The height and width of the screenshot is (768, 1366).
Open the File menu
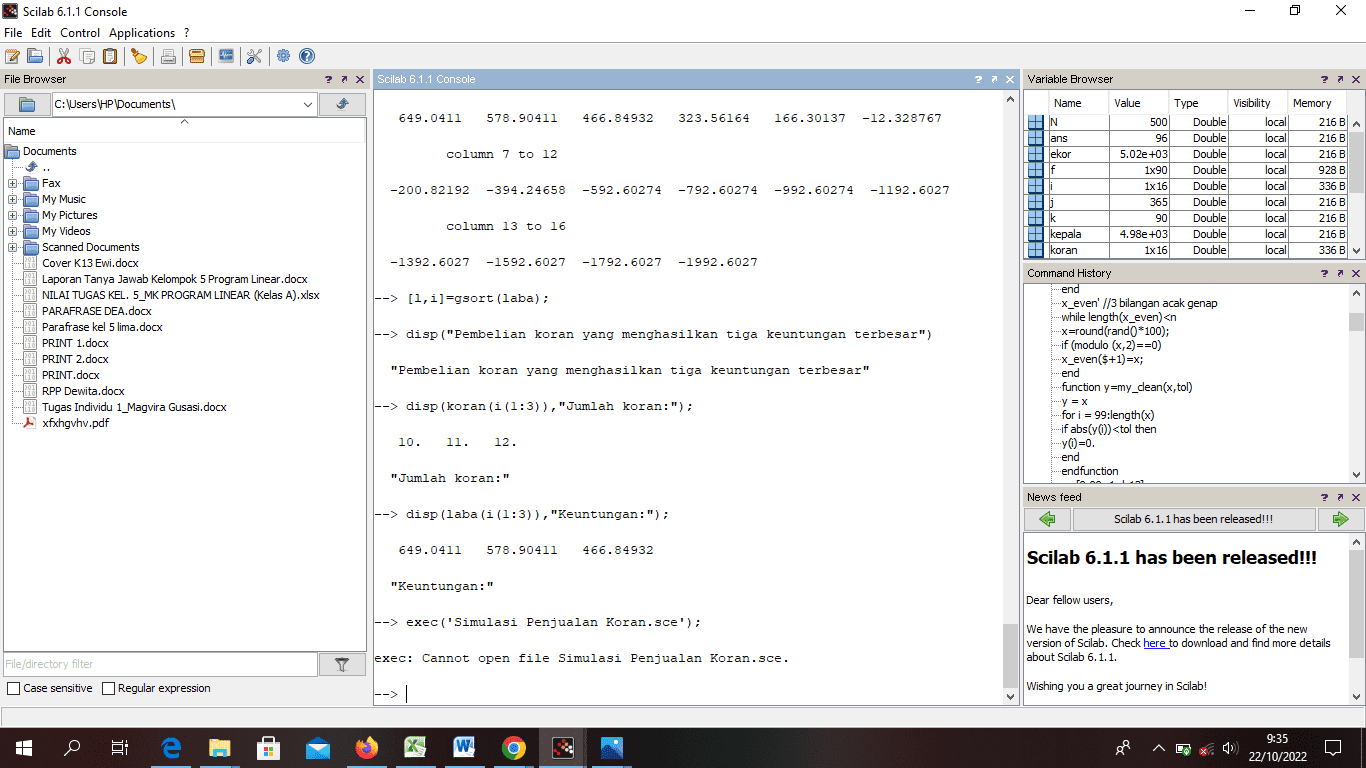pos(13,33)
